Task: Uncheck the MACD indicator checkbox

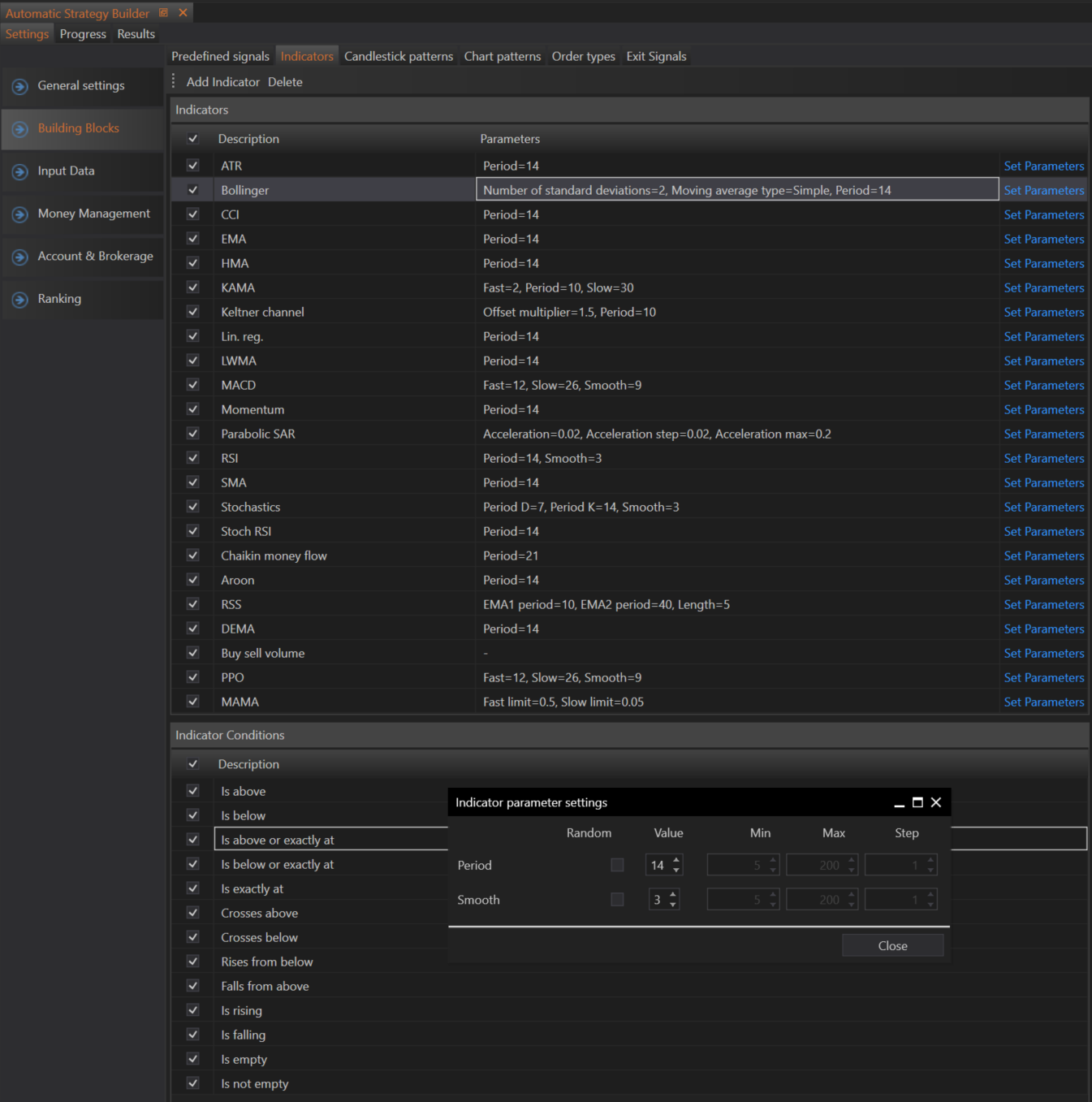Action: [x=193, y=385]
